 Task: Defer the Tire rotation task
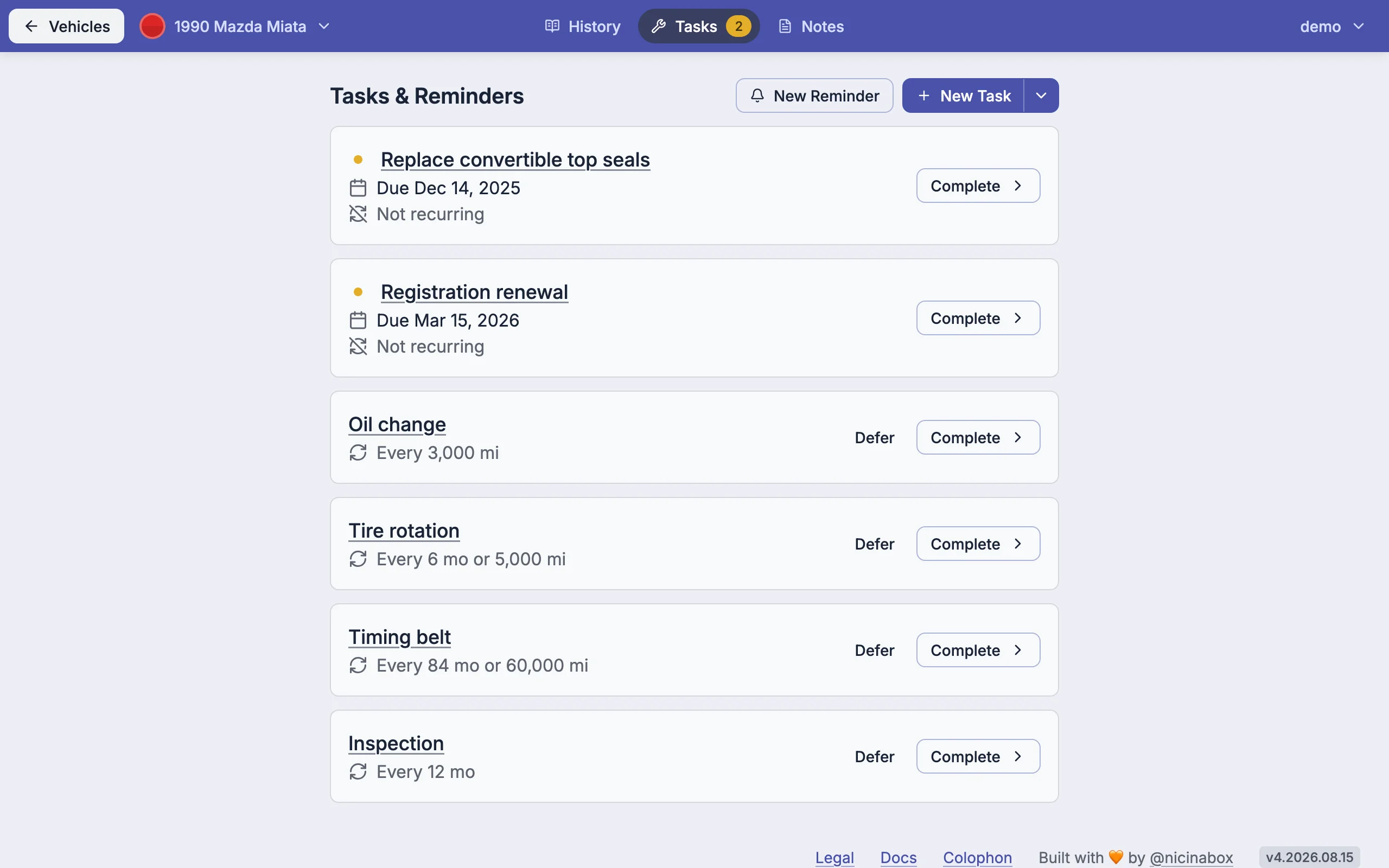[874, 544]
